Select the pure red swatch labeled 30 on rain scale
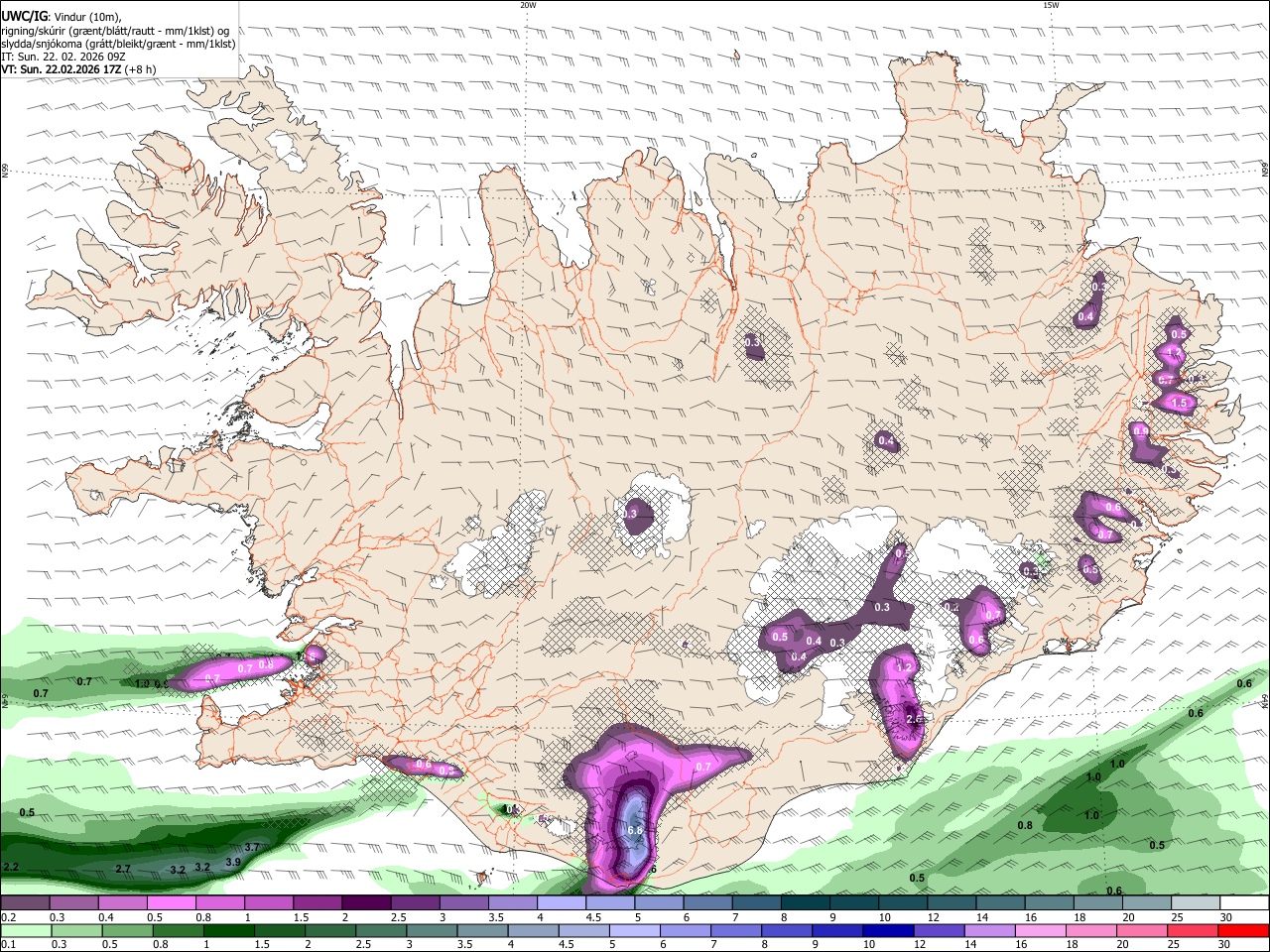This screenshot has width=1270, height=952. click(x=1244, y=930)
